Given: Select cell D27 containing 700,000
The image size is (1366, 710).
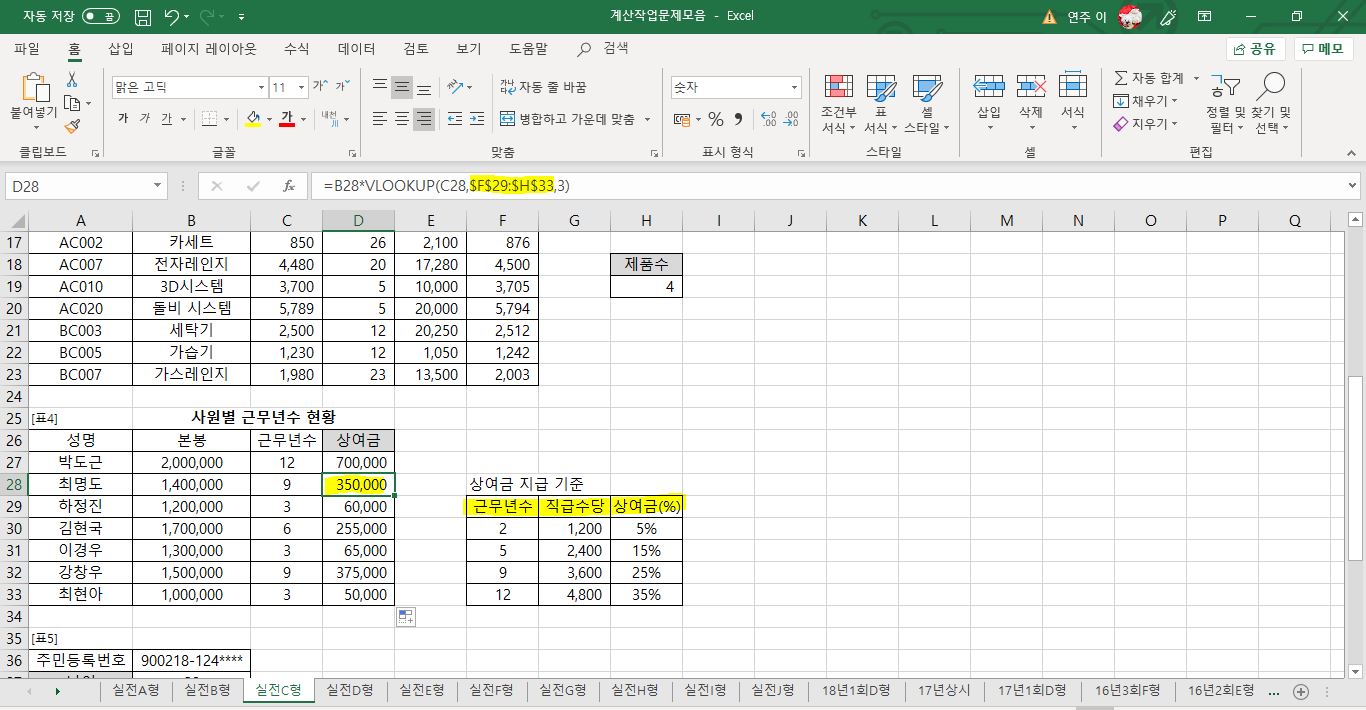Looking at the screenshot, I should 358,462.
